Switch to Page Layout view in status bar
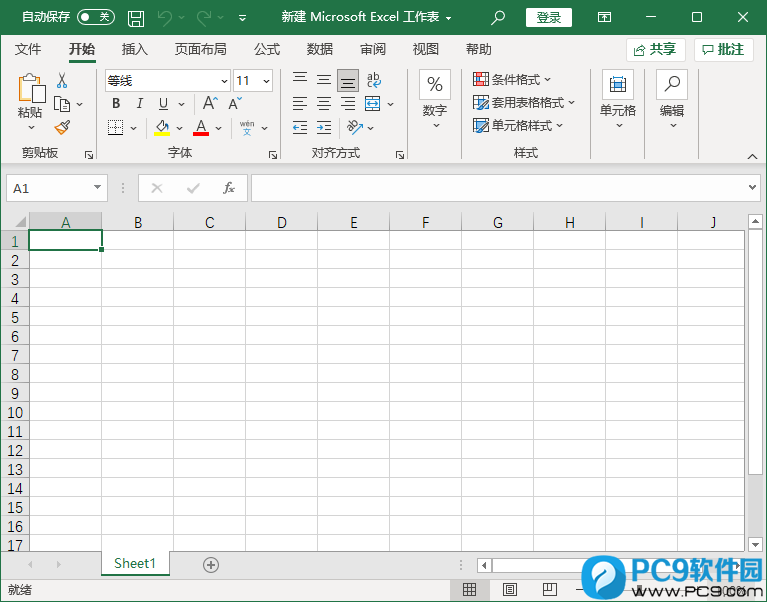 [510, 590]
